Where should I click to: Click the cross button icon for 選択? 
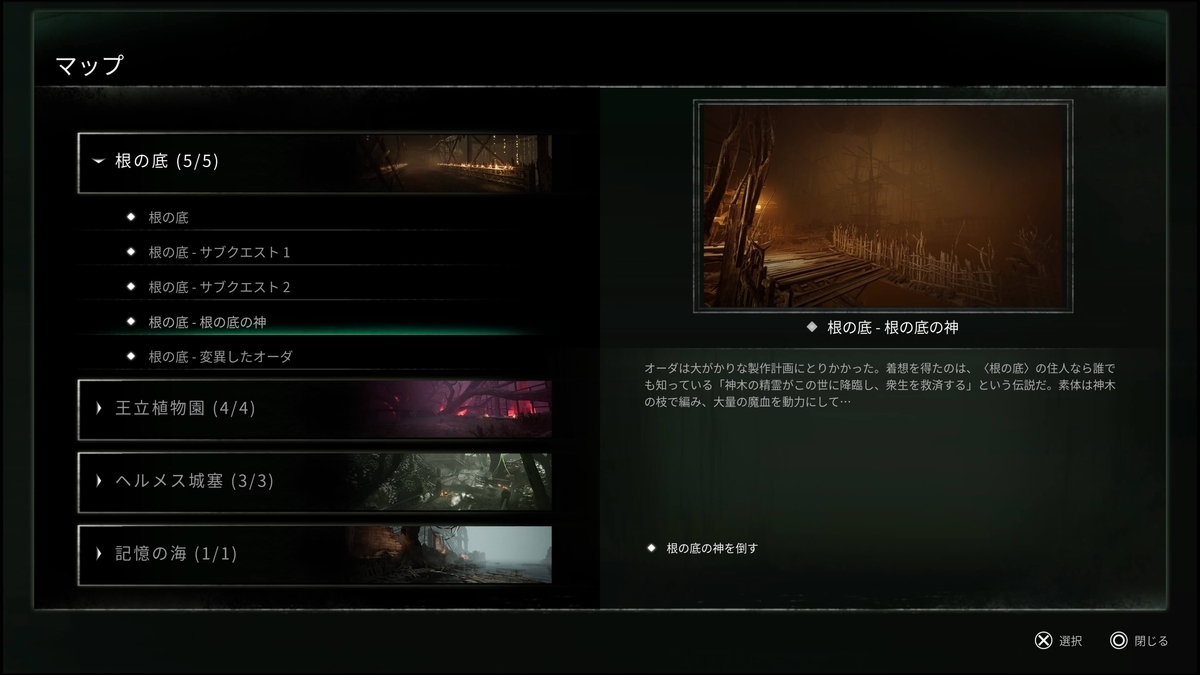pos(1044,641)
